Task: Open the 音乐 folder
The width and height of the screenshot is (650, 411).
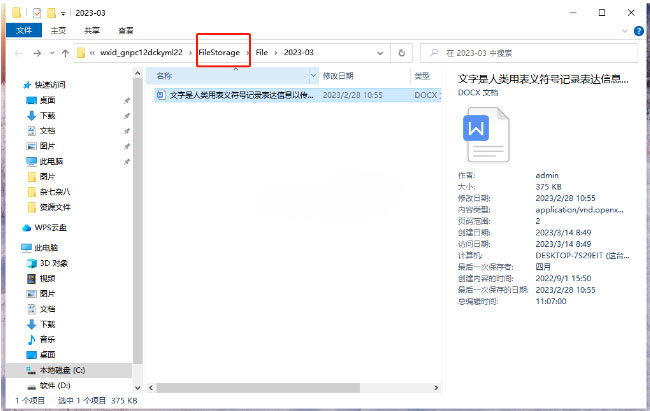Action: [x=47, y=339]
